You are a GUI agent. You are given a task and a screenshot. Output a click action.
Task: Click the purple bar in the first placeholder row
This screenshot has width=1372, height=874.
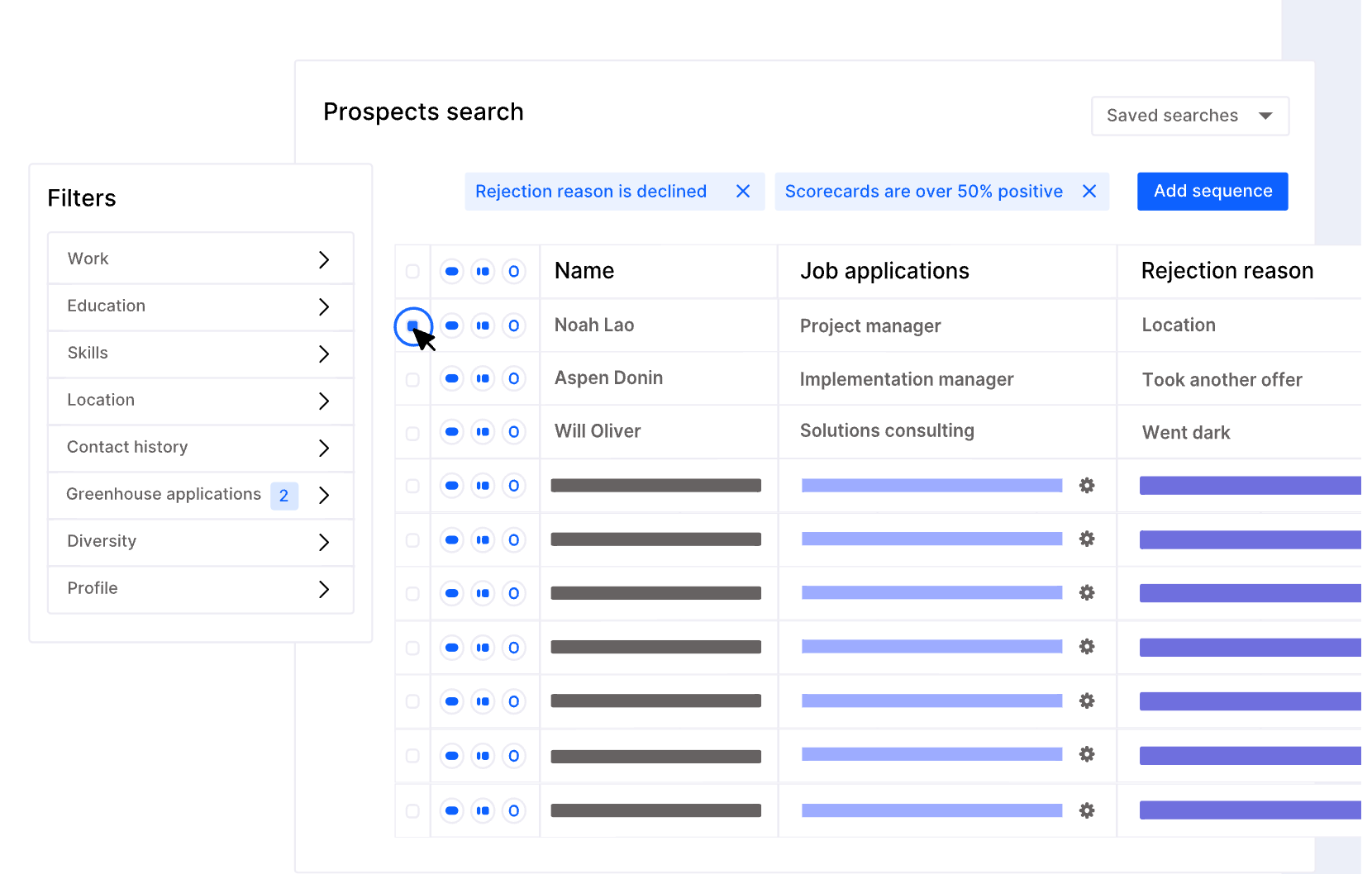click(1250, 486)
